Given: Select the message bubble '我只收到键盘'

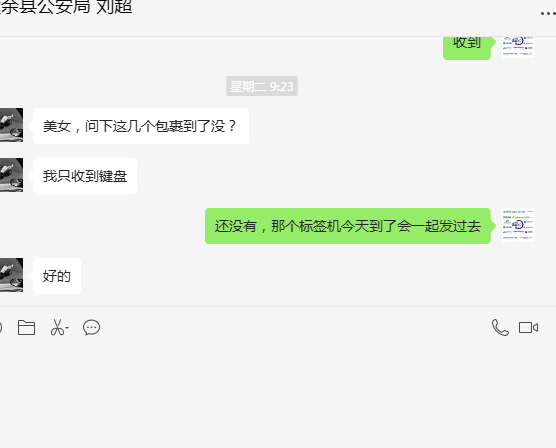Looking at the screenshot, I should (85, 176).
